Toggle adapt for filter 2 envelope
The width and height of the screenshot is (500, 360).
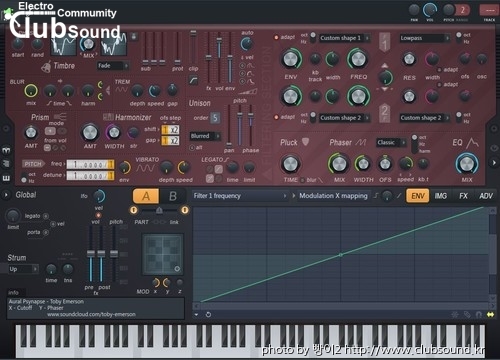[x=276, y=117]
